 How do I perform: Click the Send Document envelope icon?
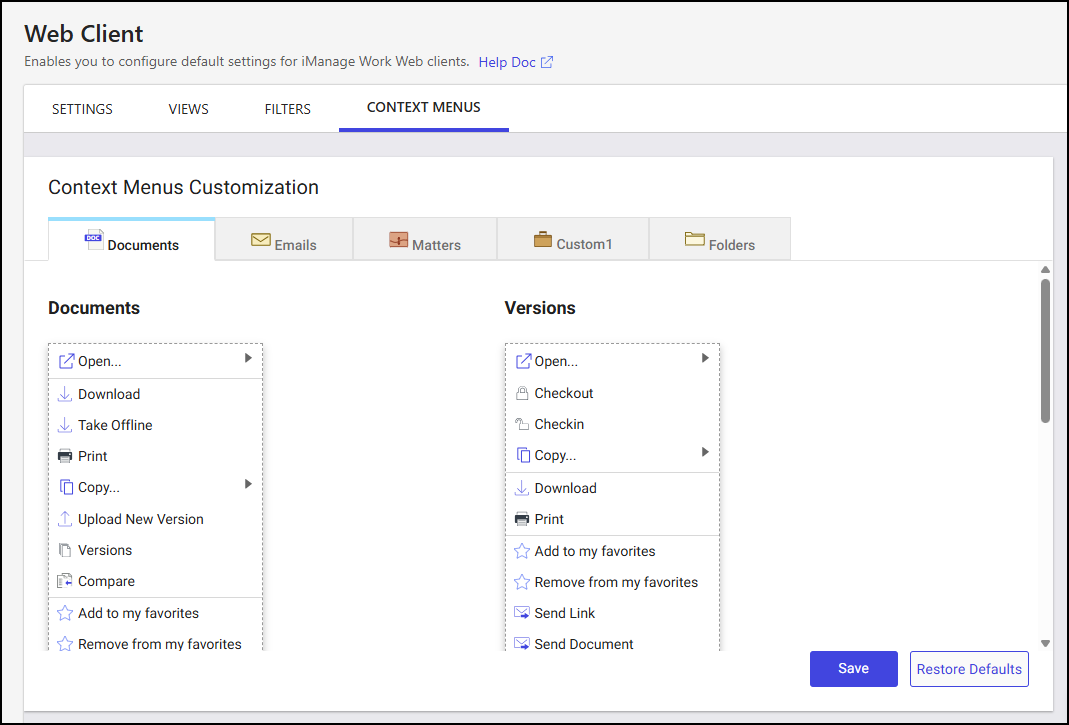[x=522, y=643]
